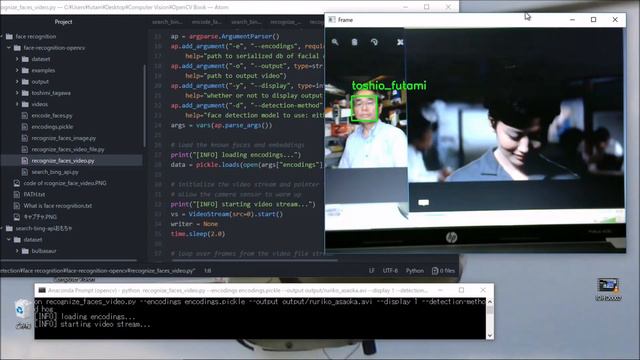Click the 0 files git status

coord(443,271)
